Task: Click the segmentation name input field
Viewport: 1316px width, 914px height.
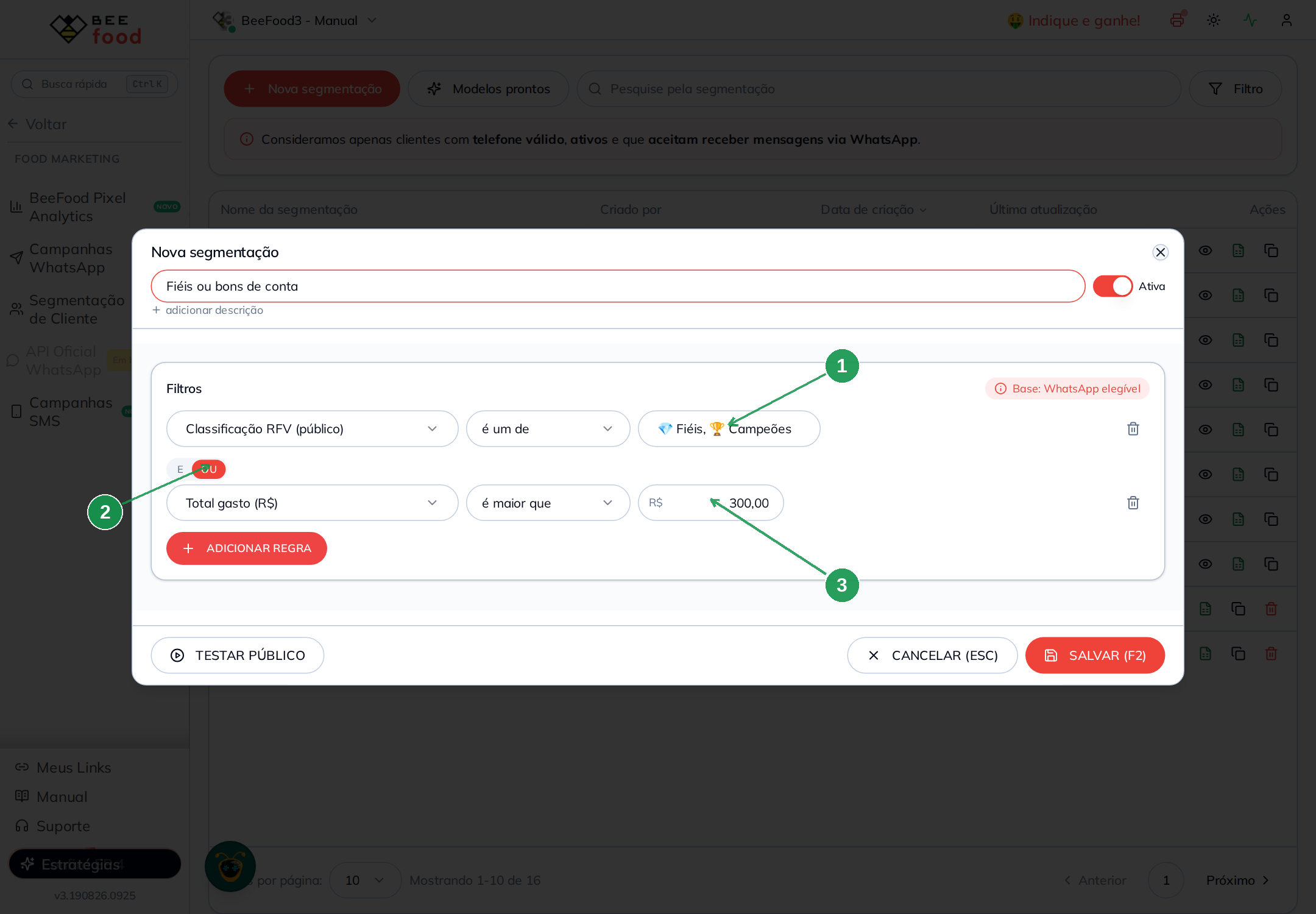Action: click(x=618, y=286)
